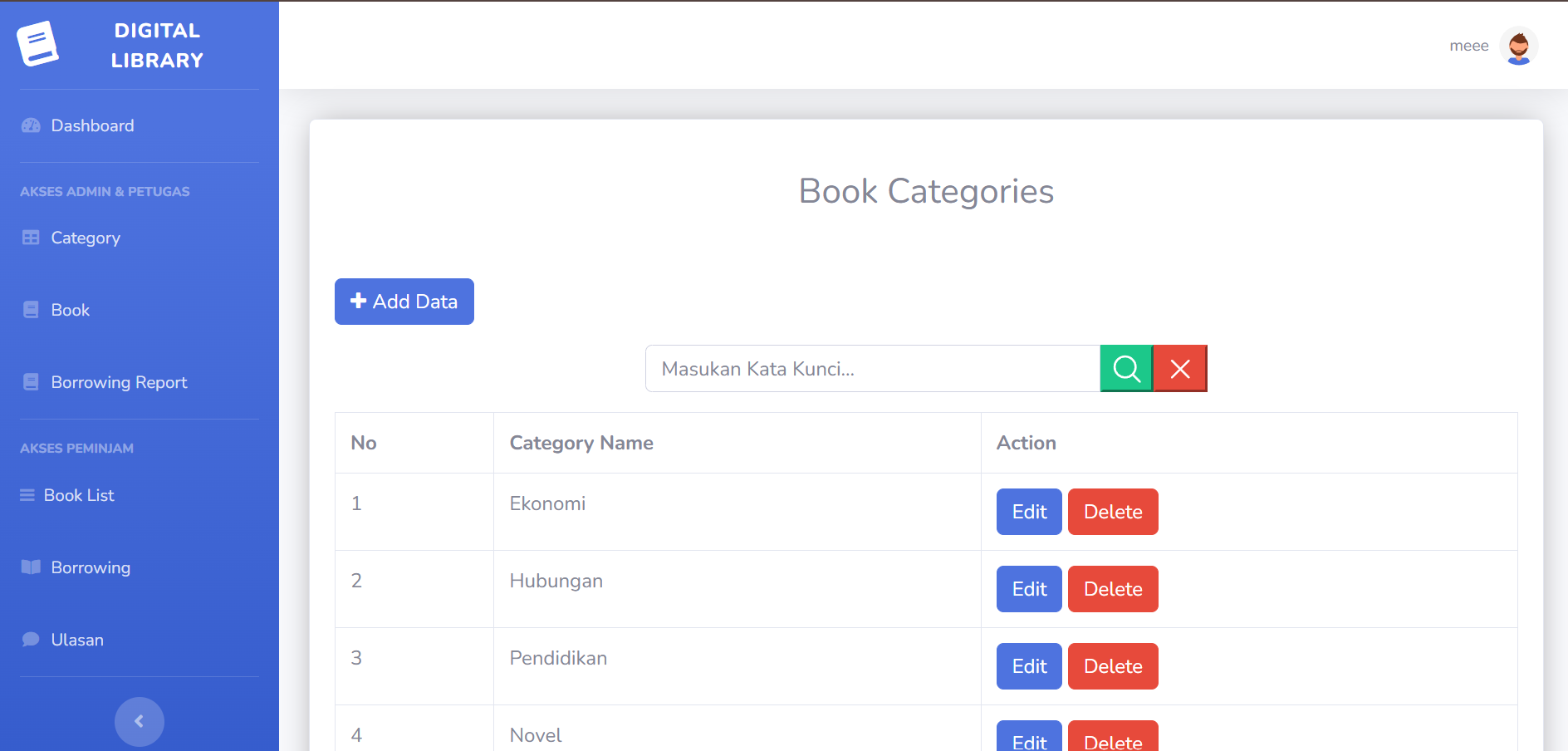Click the Book List hamburger icon

coord(27,495)
